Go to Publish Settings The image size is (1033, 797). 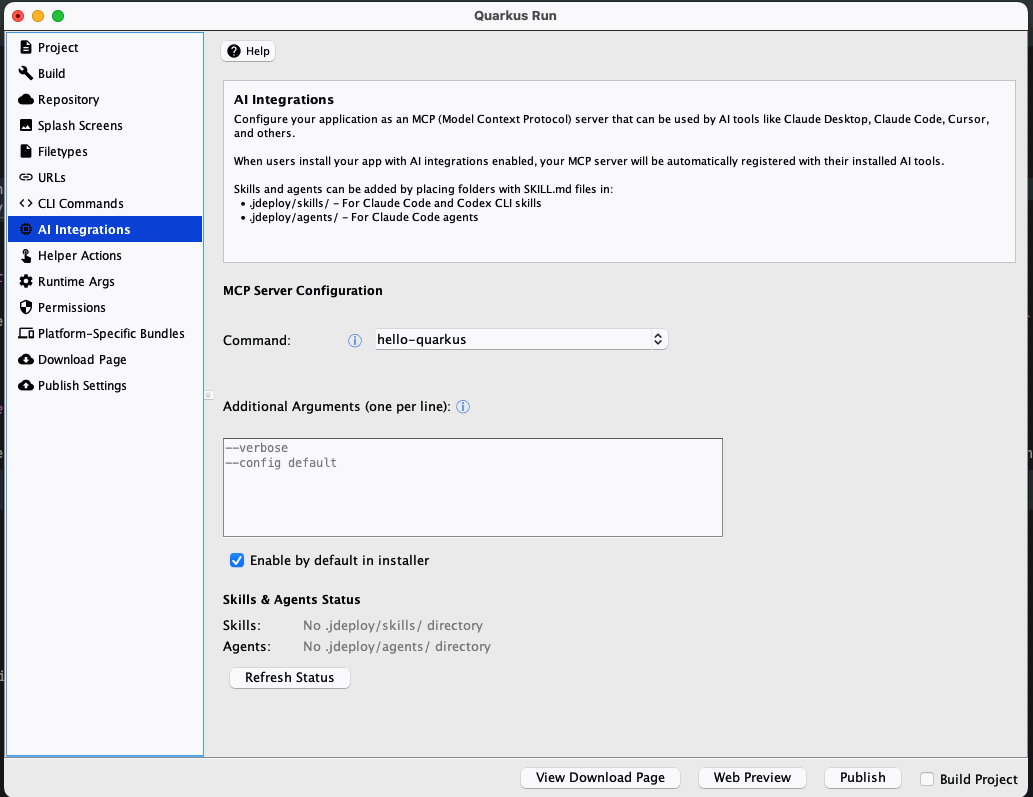click(105, 385)
